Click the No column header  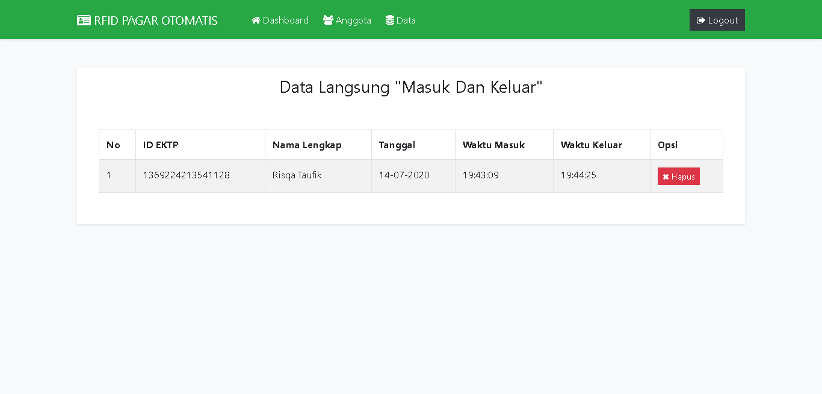click(117, 145)
